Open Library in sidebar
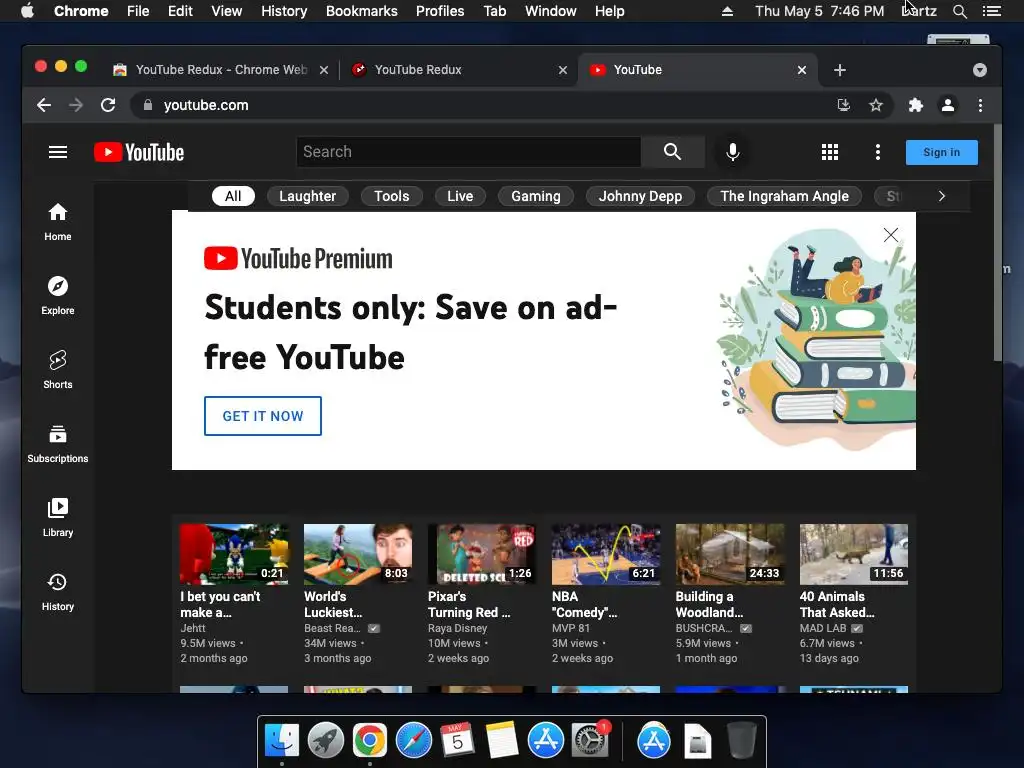 tap(57, 518)
